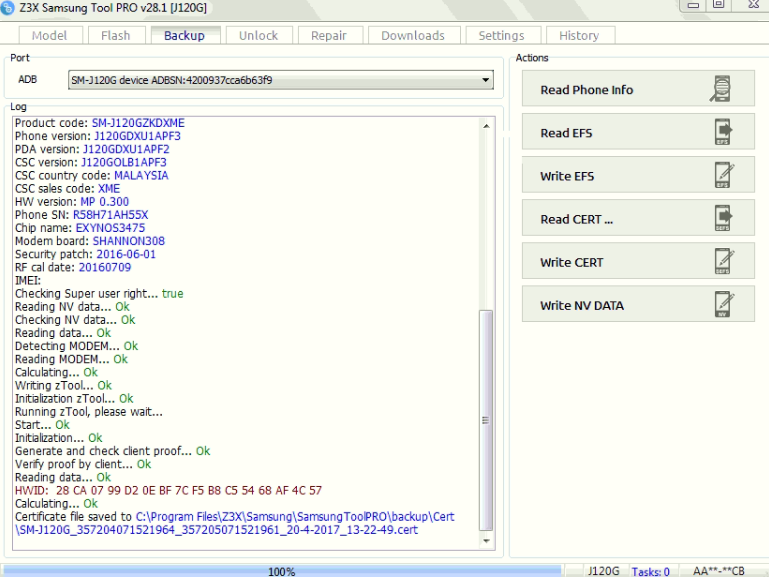Go to the Repair tab
Image resolution: width=769 pixels, height=577 pixels.
(329, 35)
